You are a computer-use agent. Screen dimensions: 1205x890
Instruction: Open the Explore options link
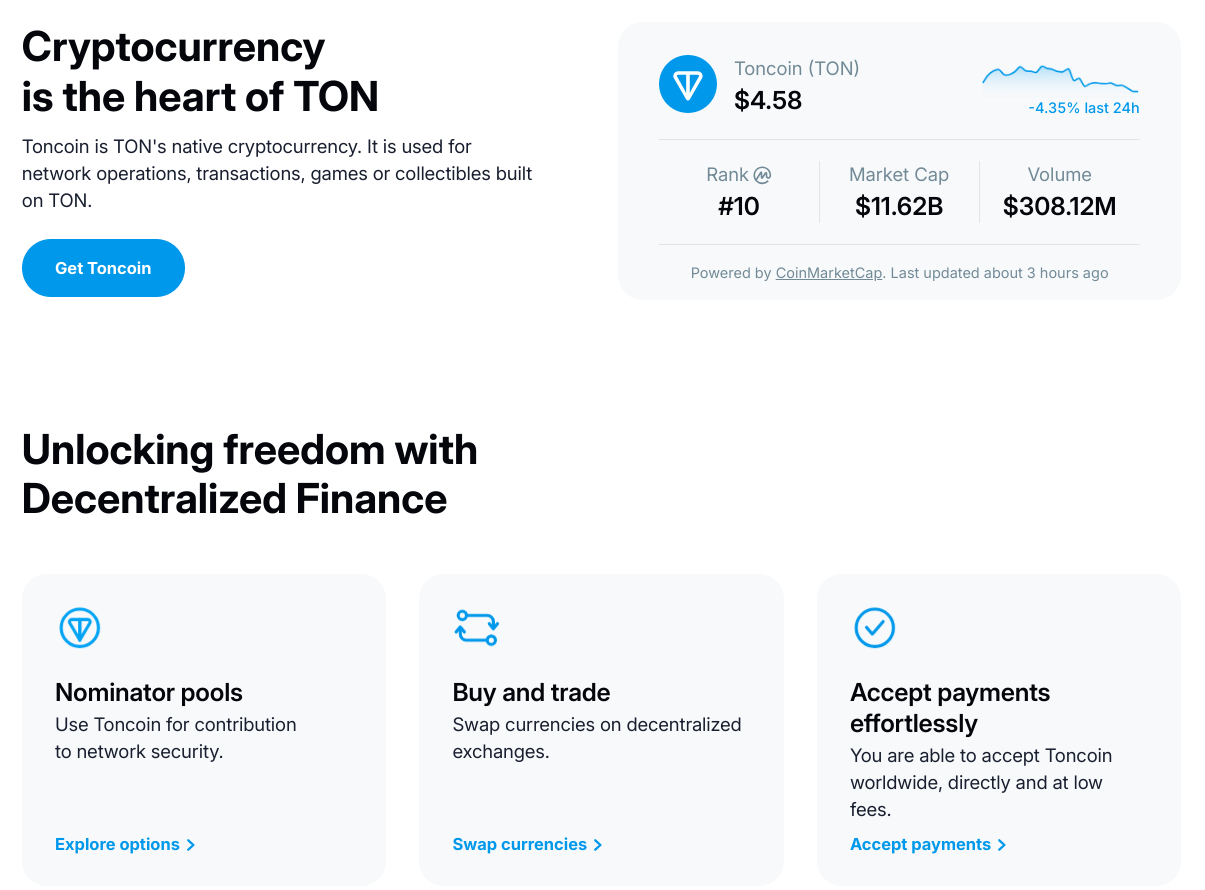(117, 845)
